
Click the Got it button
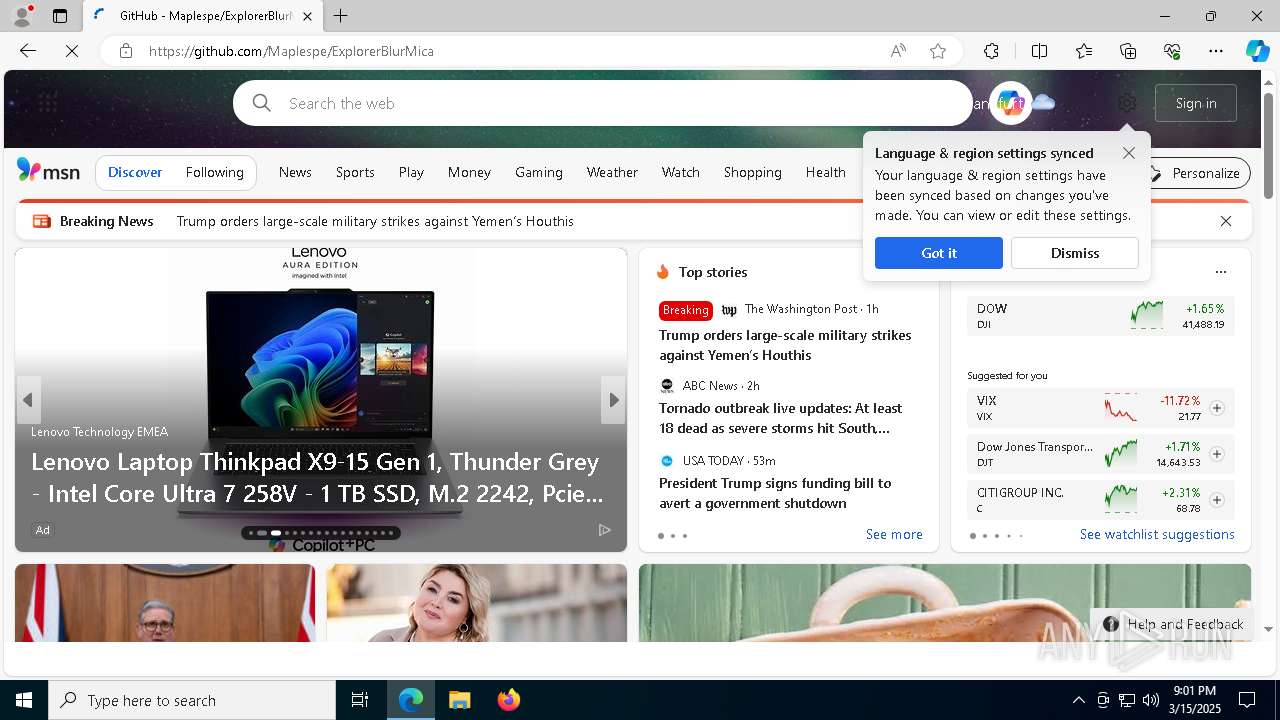point(939,253)
